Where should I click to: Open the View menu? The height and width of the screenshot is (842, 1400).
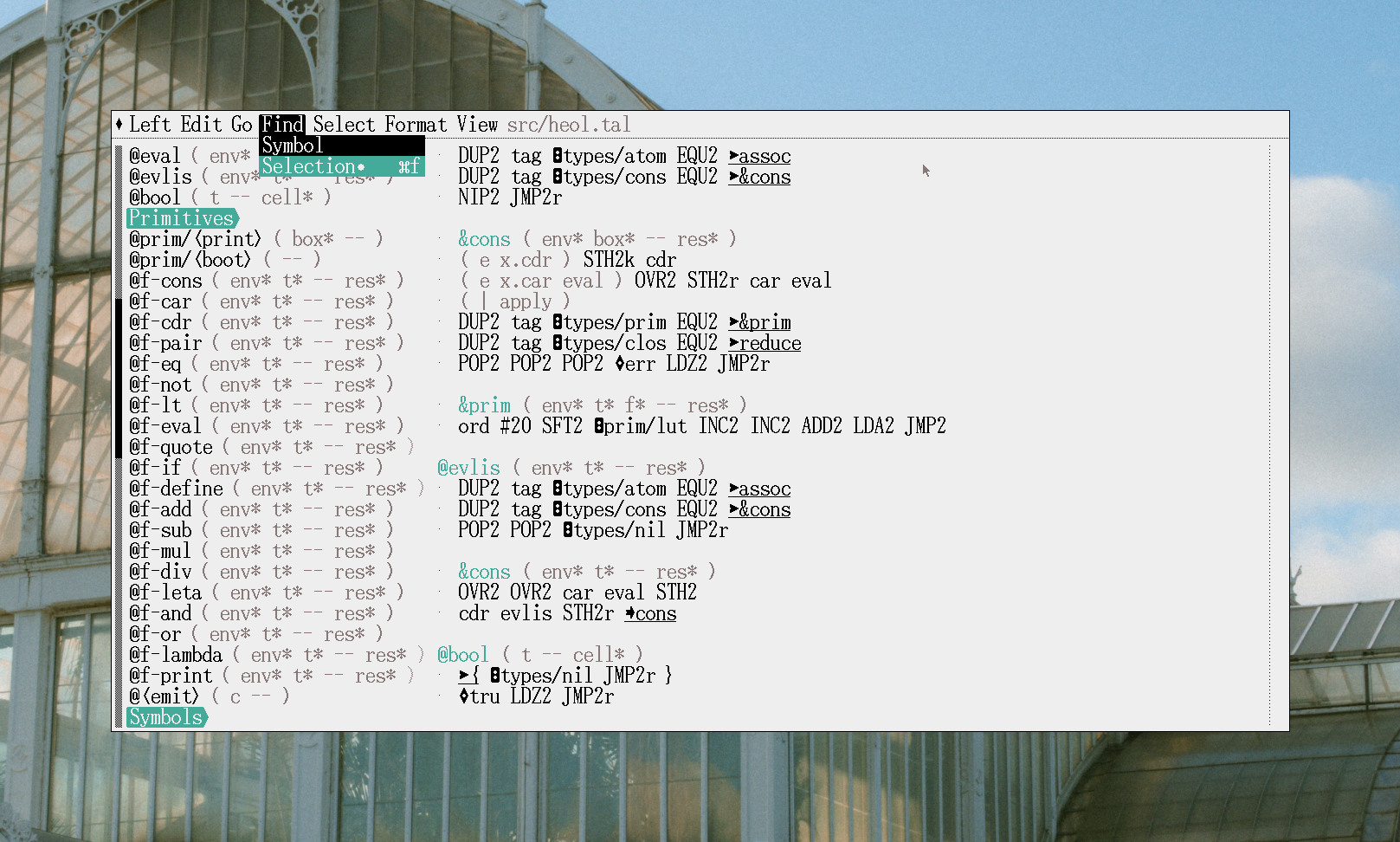(x=477, y=125)
